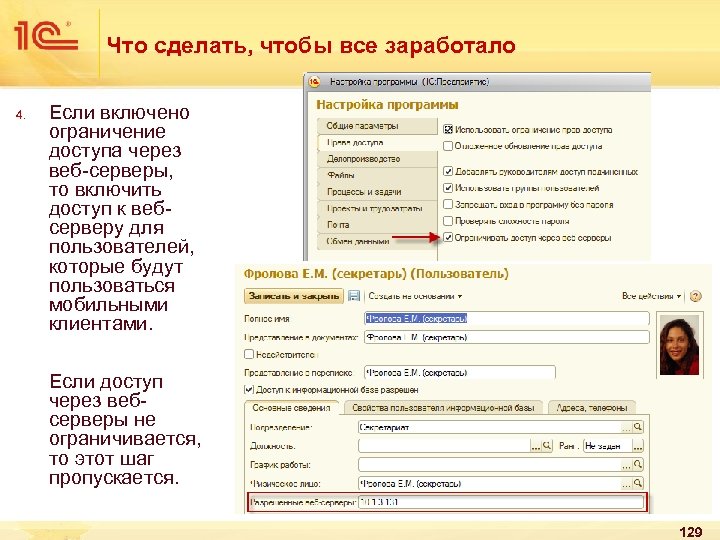Open the Файлы settings section
720x540 pixels.
[377, 175]
